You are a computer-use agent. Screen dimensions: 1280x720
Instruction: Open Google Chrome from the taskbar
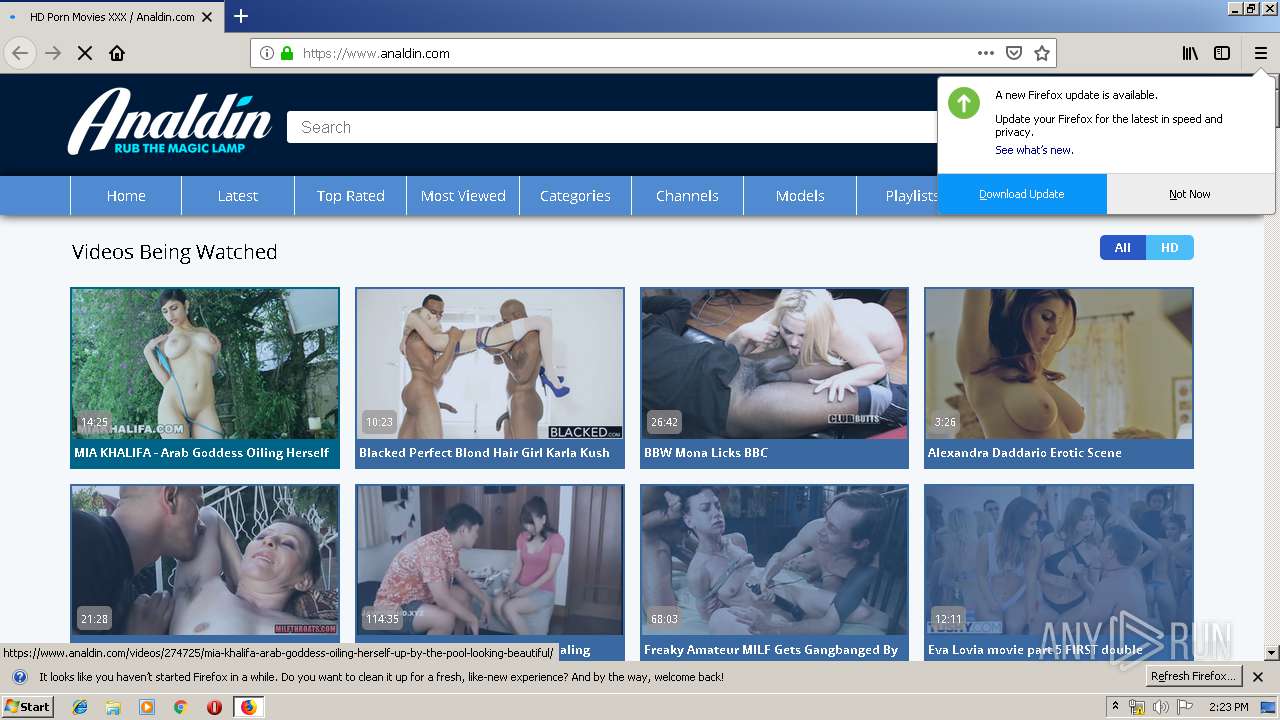[180, 707]
